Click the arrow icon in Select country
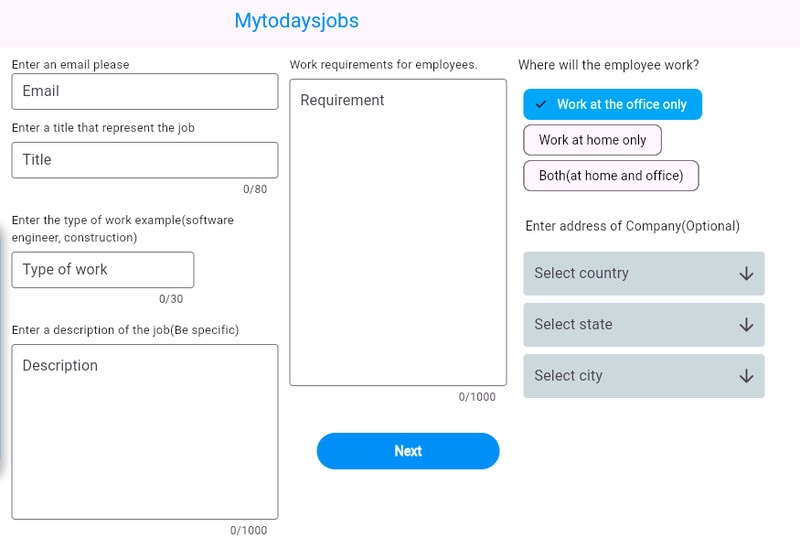The height and width of the screenshot is (538, 800). point(746,274)
